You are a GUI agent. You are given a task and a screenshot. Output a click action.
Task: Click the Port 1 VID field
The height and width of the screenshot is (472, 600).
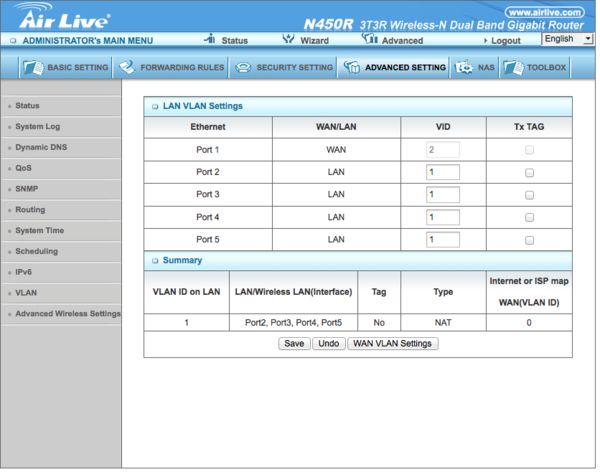443,150
